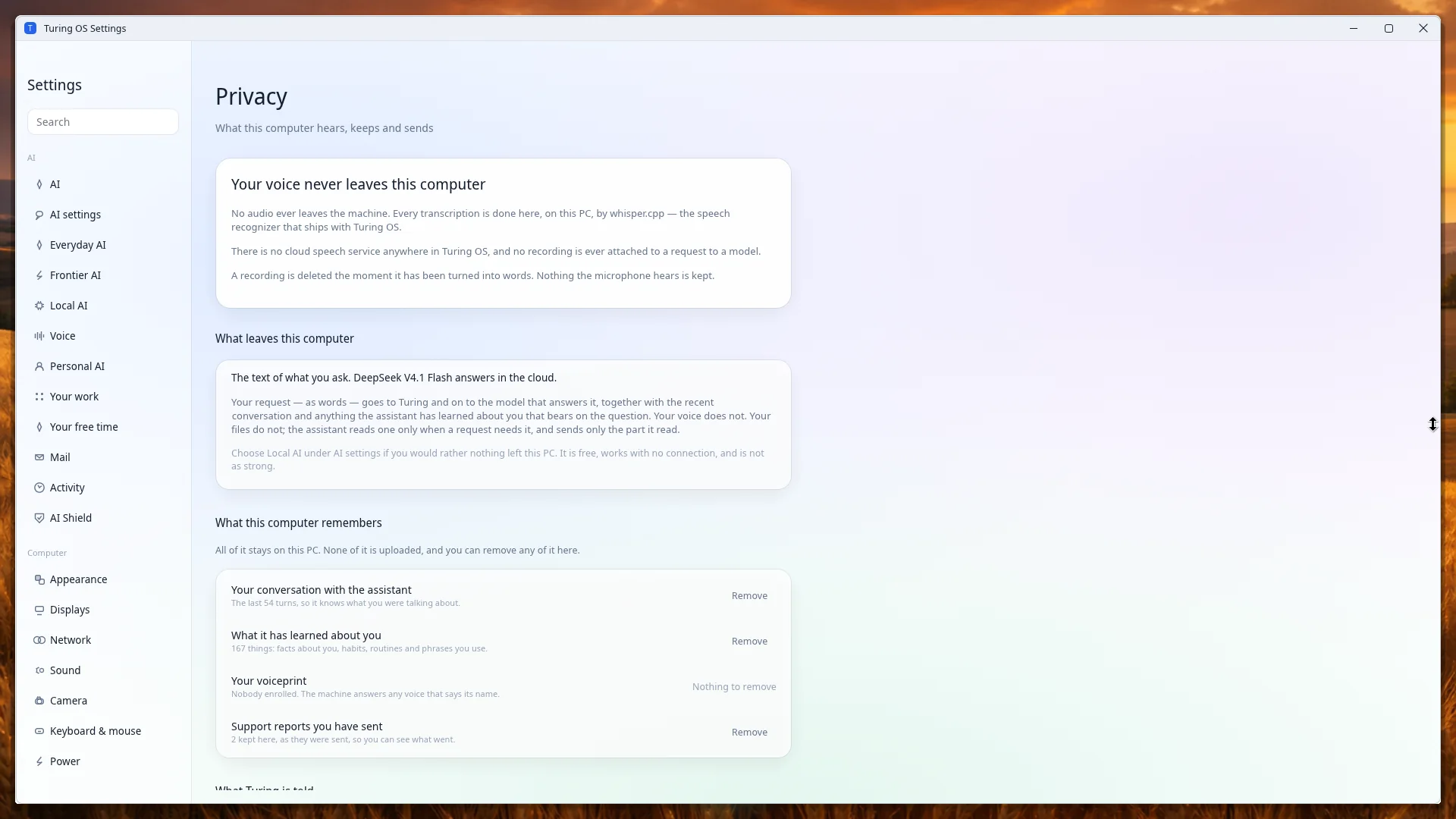Click 'Your voice never leaves this computer' heading
Screen dimensions: 1456x819
coord(358,184)
